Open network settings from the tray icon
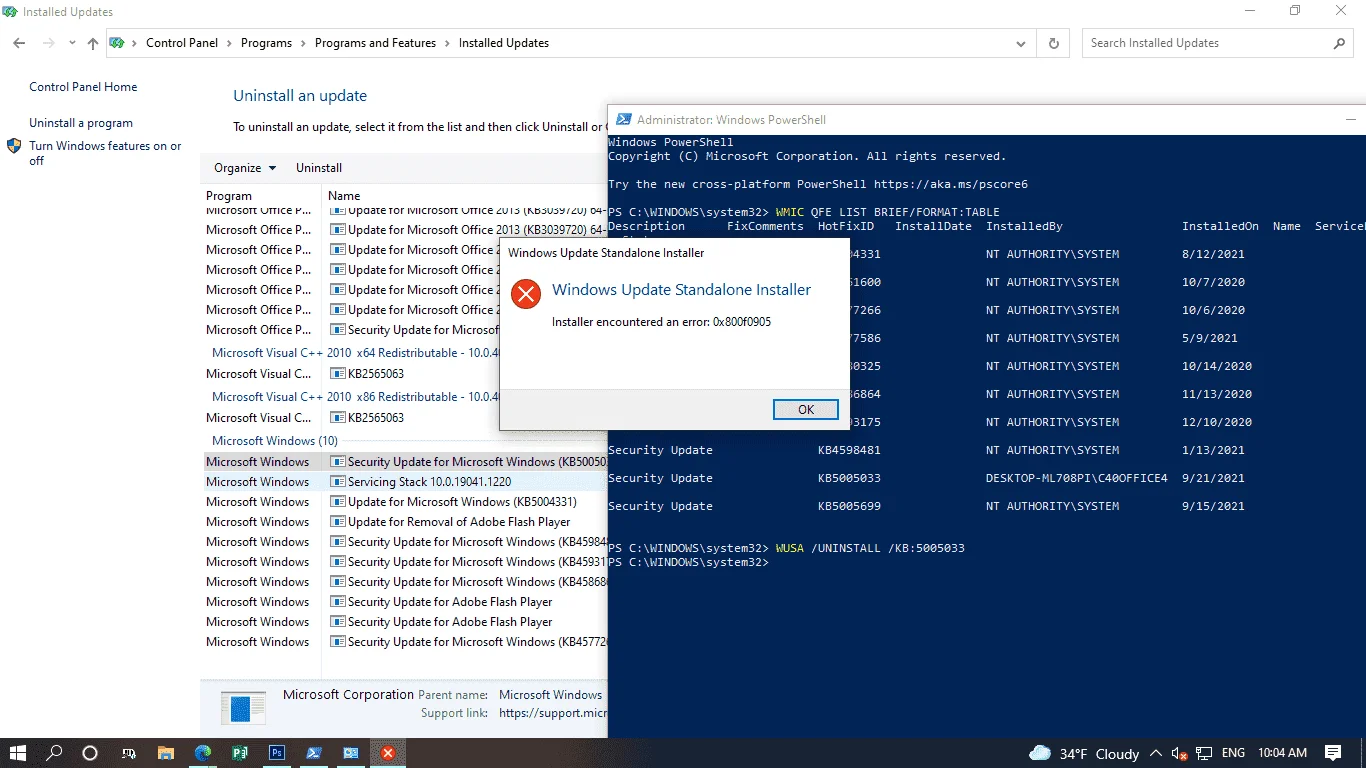The width and height of the screenshot is (1366, 768). coord(1205,753)
